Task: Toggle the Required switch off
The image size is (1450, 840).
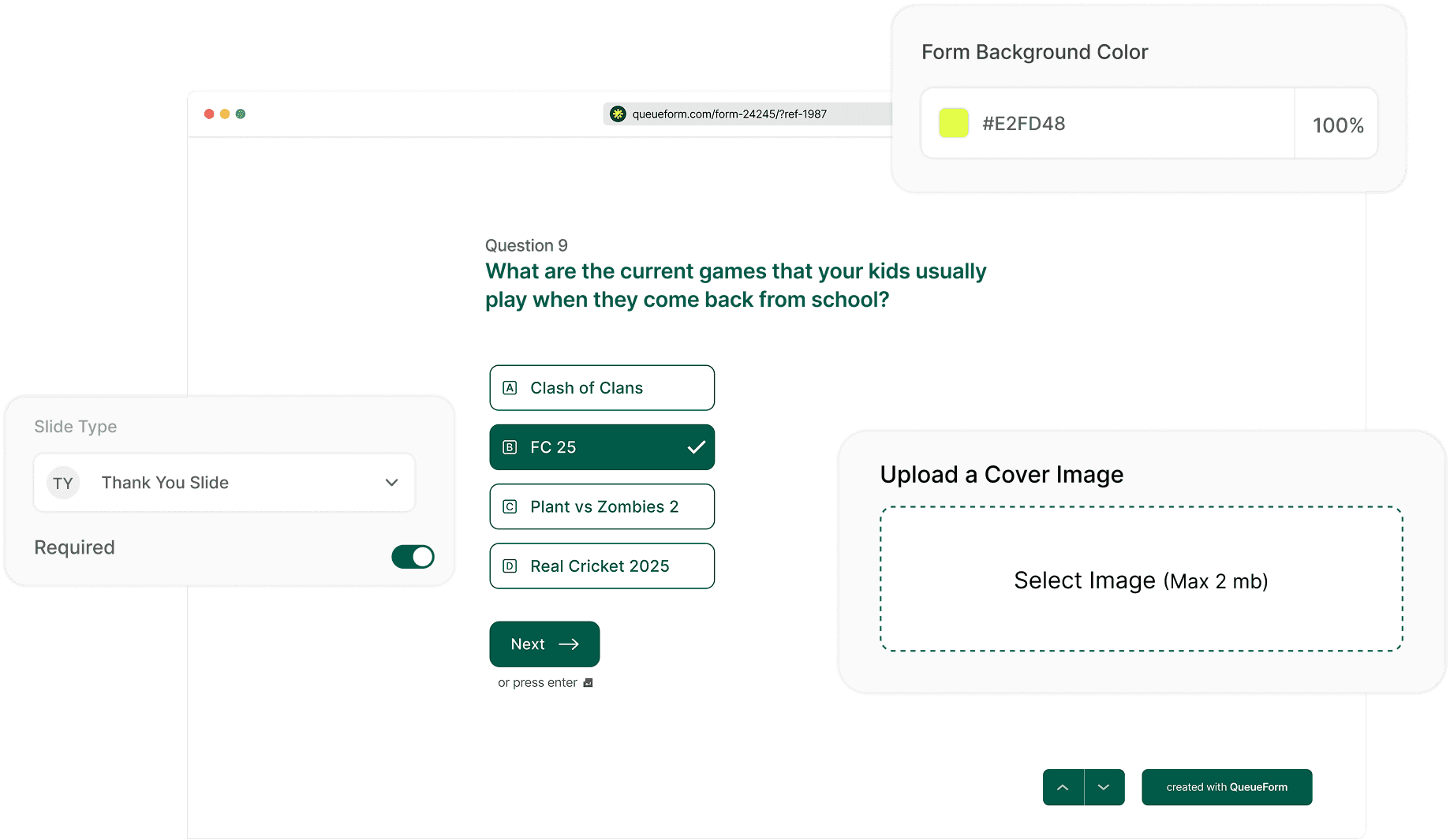Action: pos(413,557)
